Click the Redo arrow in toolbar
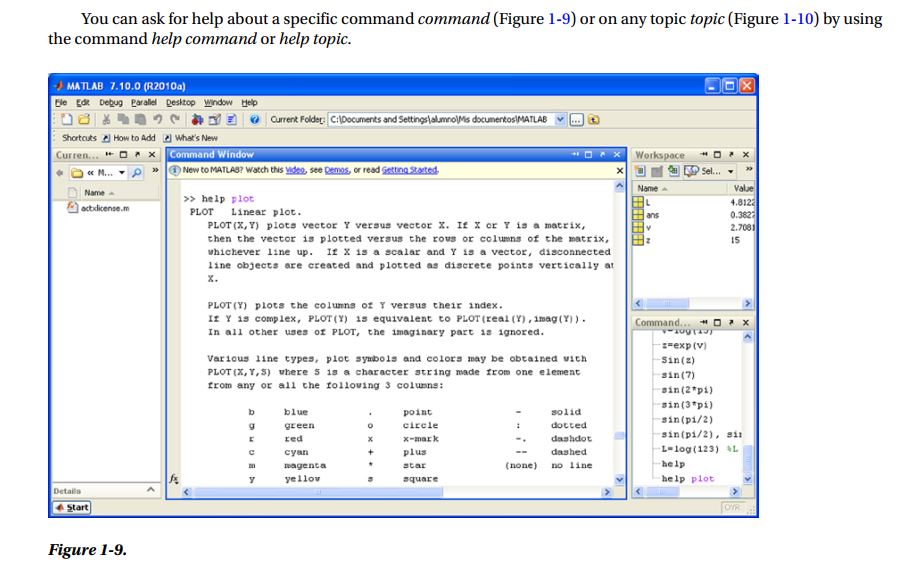 (x=175, y=119)
